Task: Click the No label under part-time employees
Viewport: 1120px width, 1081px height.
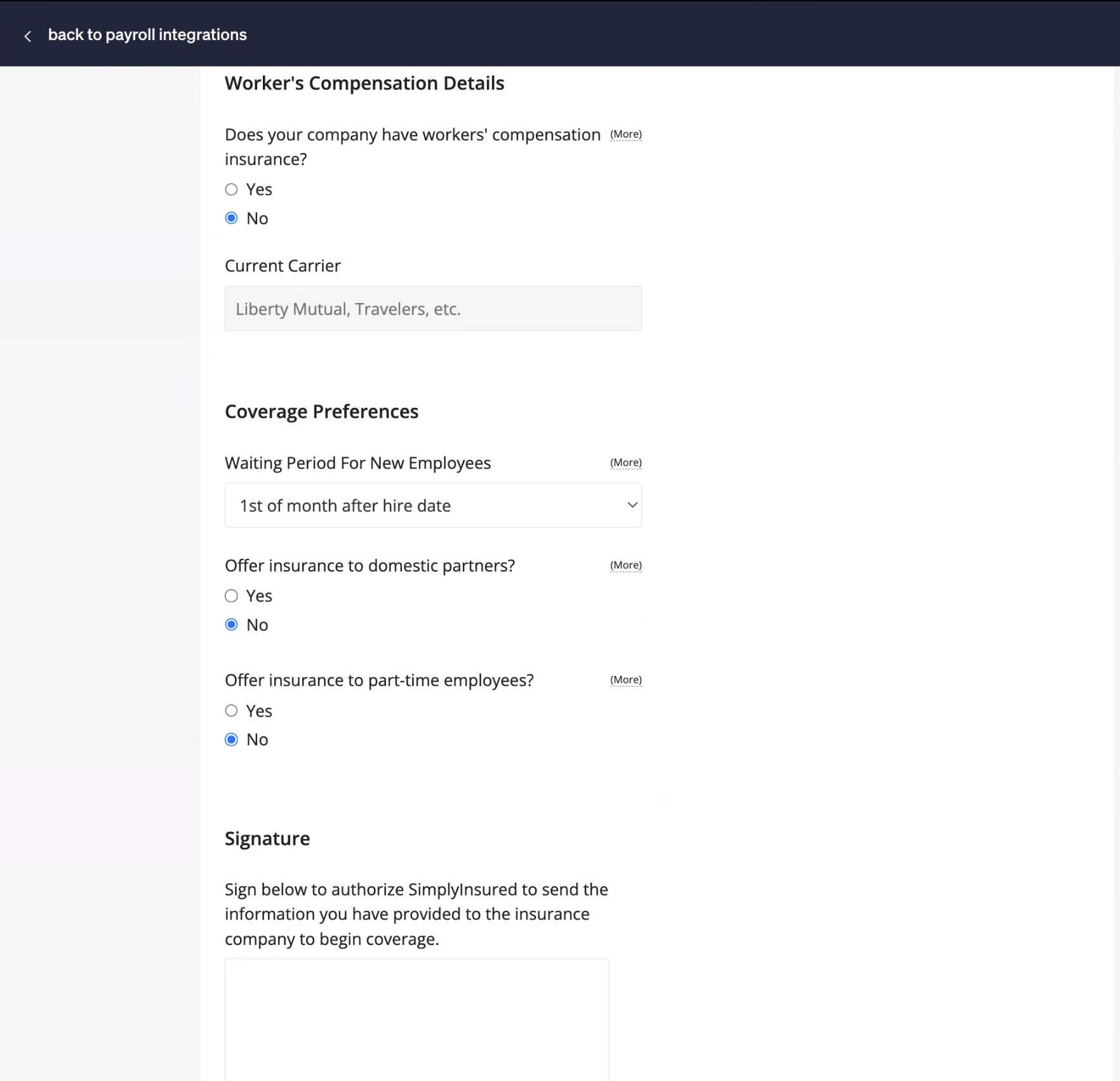Action: [257, 739]
